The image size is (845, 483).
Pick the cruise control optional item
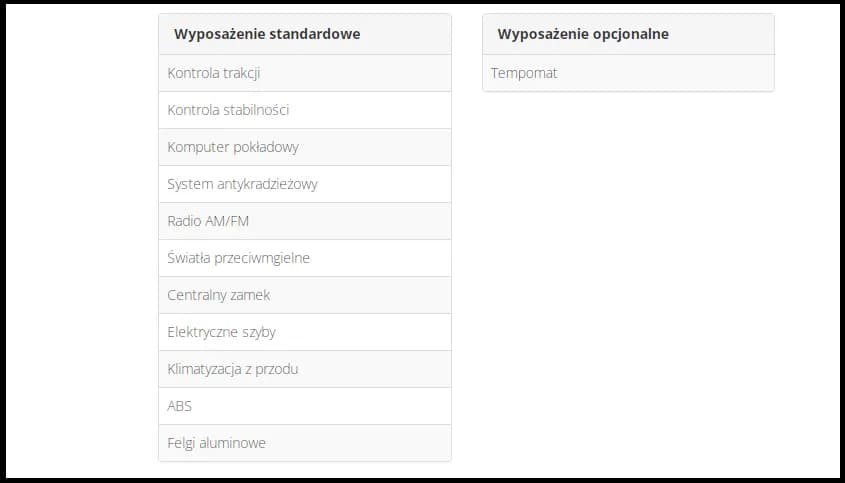click(525, 73)
